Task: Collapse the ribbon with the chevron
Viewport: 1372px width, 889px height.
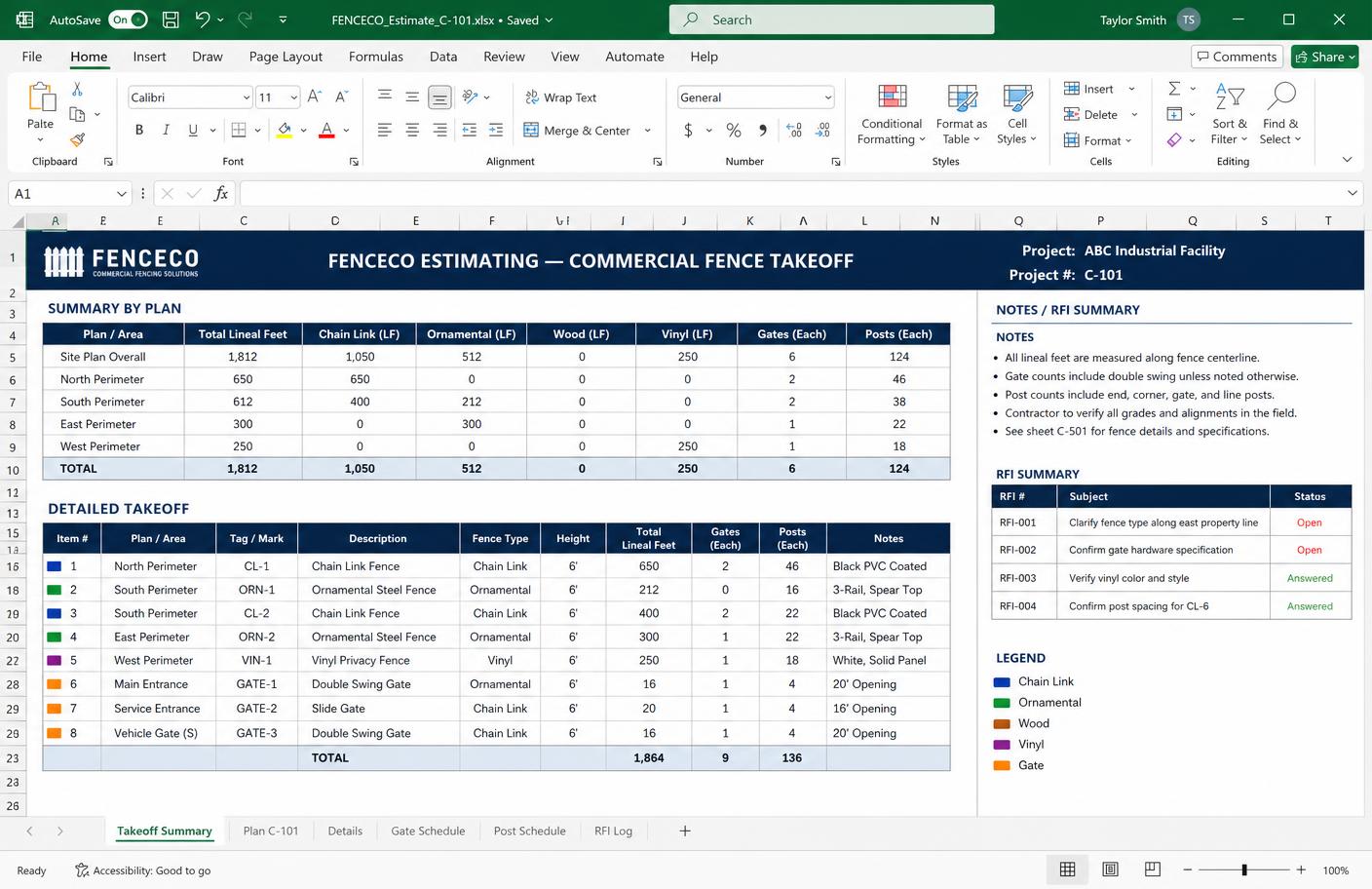Action: tap(1347, 160)
